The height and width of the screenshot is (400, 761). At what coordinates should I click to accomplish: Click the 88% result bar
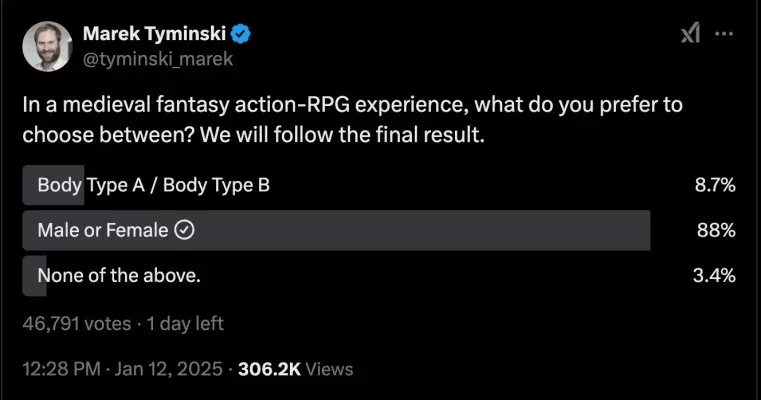336,230
